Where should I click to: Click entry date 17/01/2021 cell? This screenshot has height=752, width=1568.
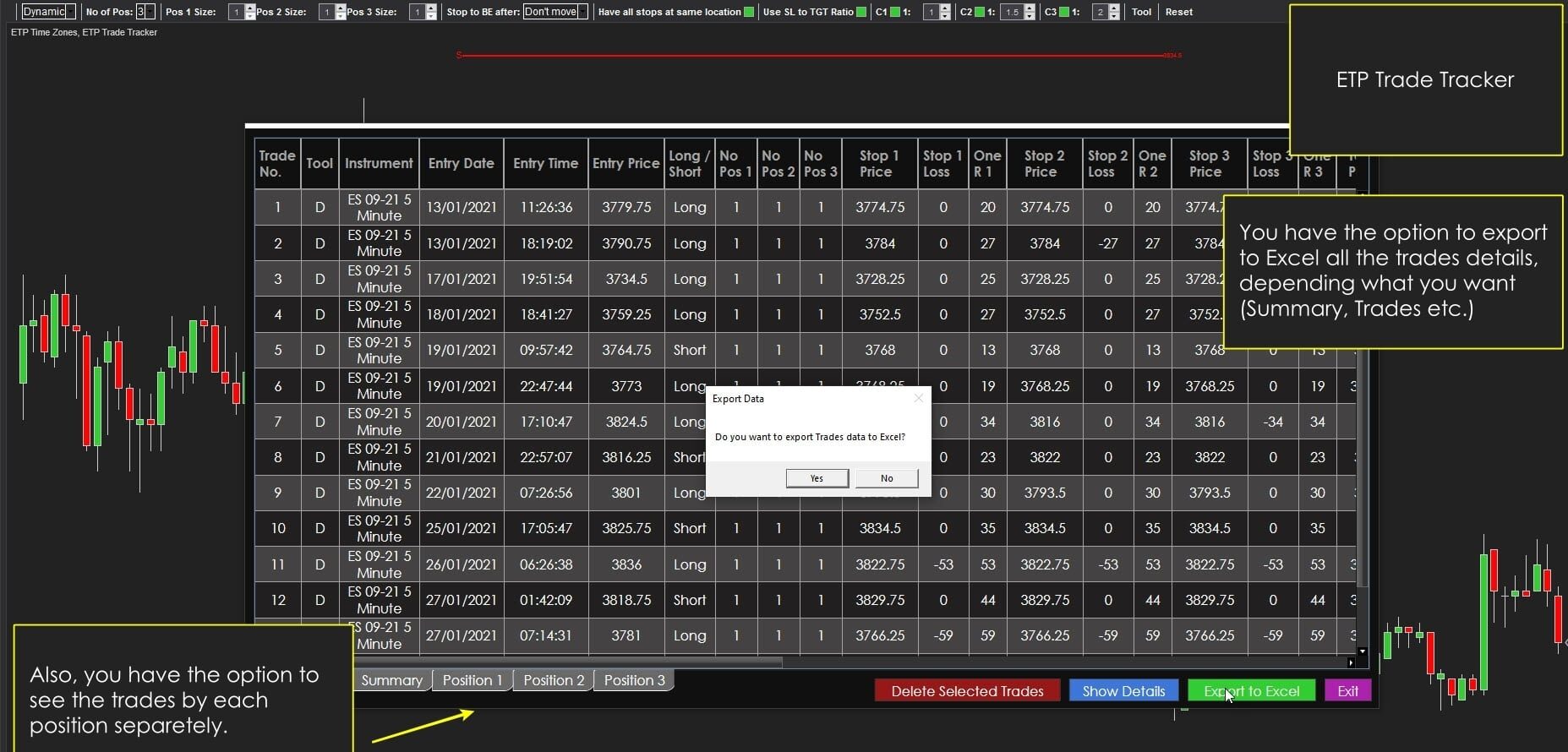click(461, 279)
